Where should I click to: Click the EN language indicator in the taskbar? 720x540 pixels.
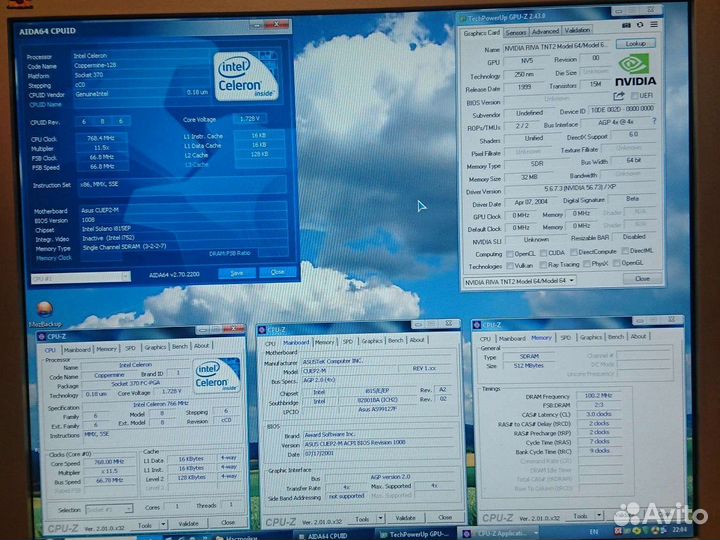click(593, 532)
